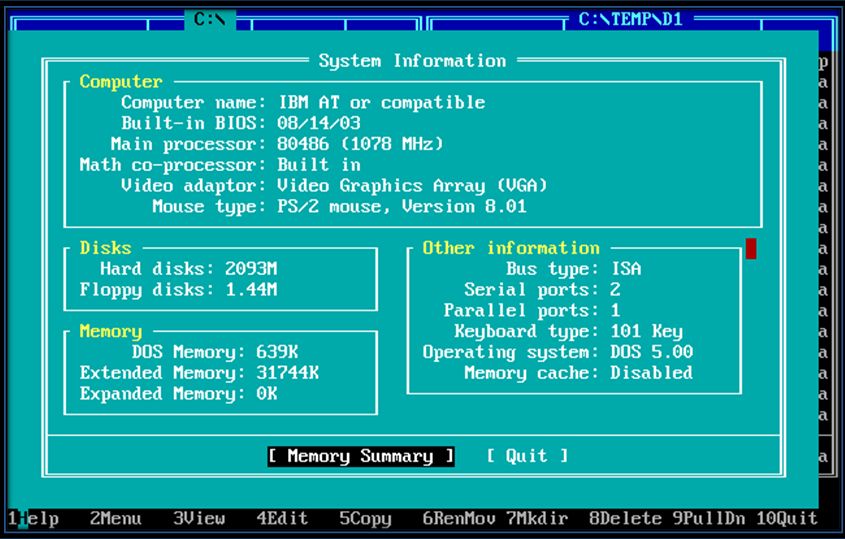Click 10Quit in the function key bar
Image resolution: width=845 pixels, height=539 pixels.
click(787, 519)
